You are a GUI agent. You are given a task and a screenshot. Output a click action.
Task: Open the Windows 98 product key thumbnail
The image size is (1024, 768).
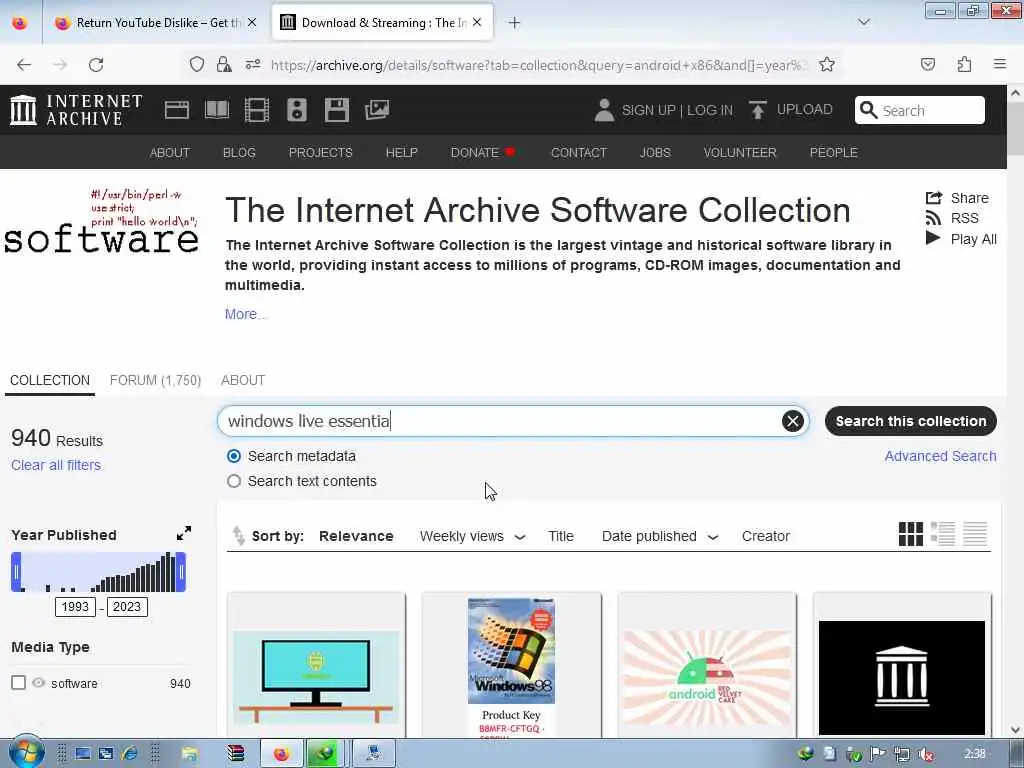tap(511, 666)
